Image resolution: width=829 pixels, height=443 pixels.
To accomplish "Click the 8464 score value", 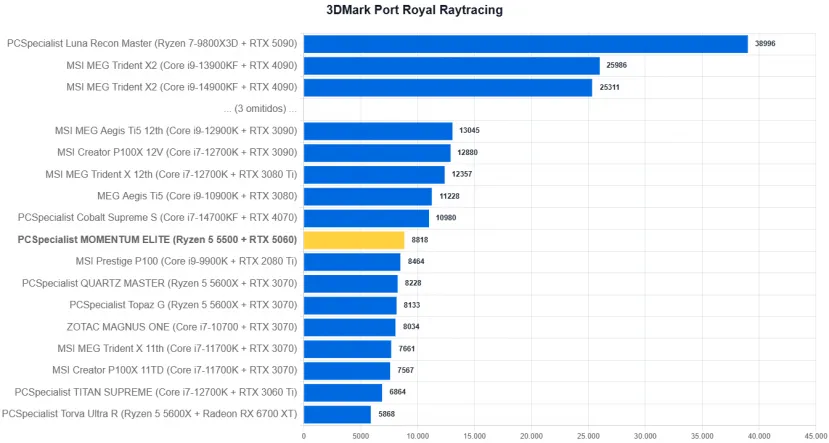I will pos(416,262).
